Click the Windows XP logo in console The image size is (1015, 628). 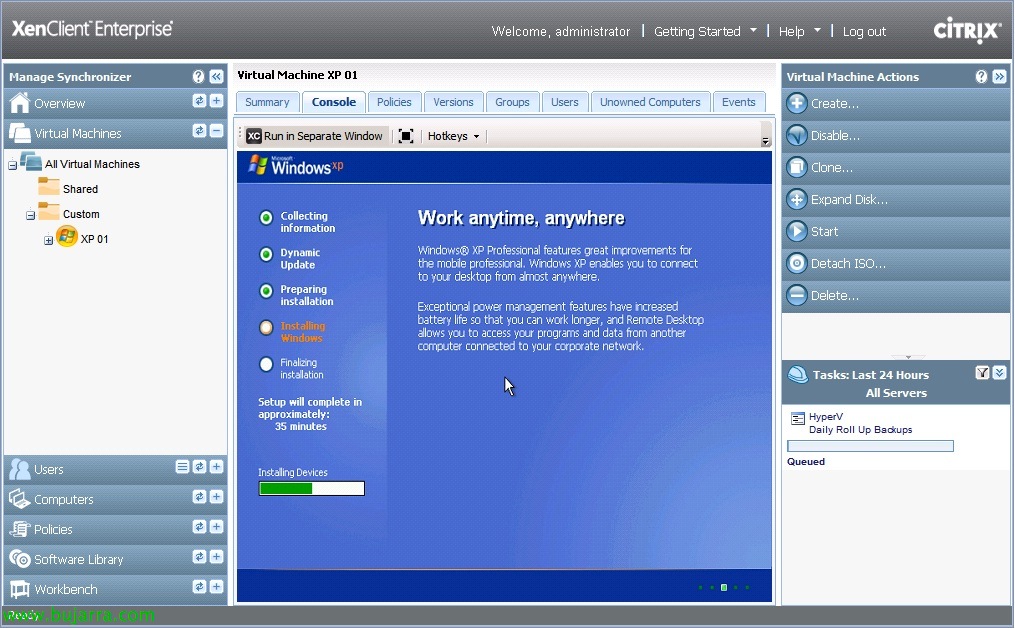click(296, 166)
